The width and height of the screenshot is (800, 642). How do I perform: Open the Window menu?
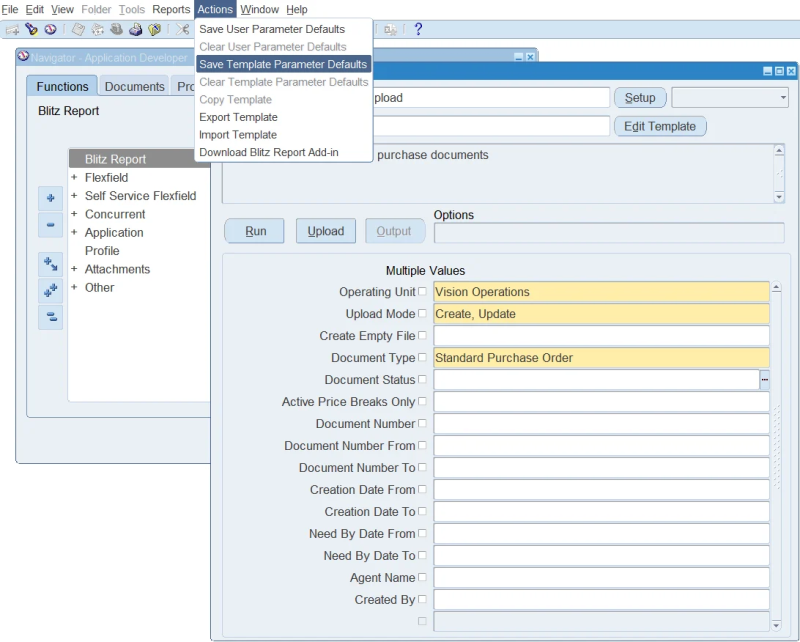(259, 9)
